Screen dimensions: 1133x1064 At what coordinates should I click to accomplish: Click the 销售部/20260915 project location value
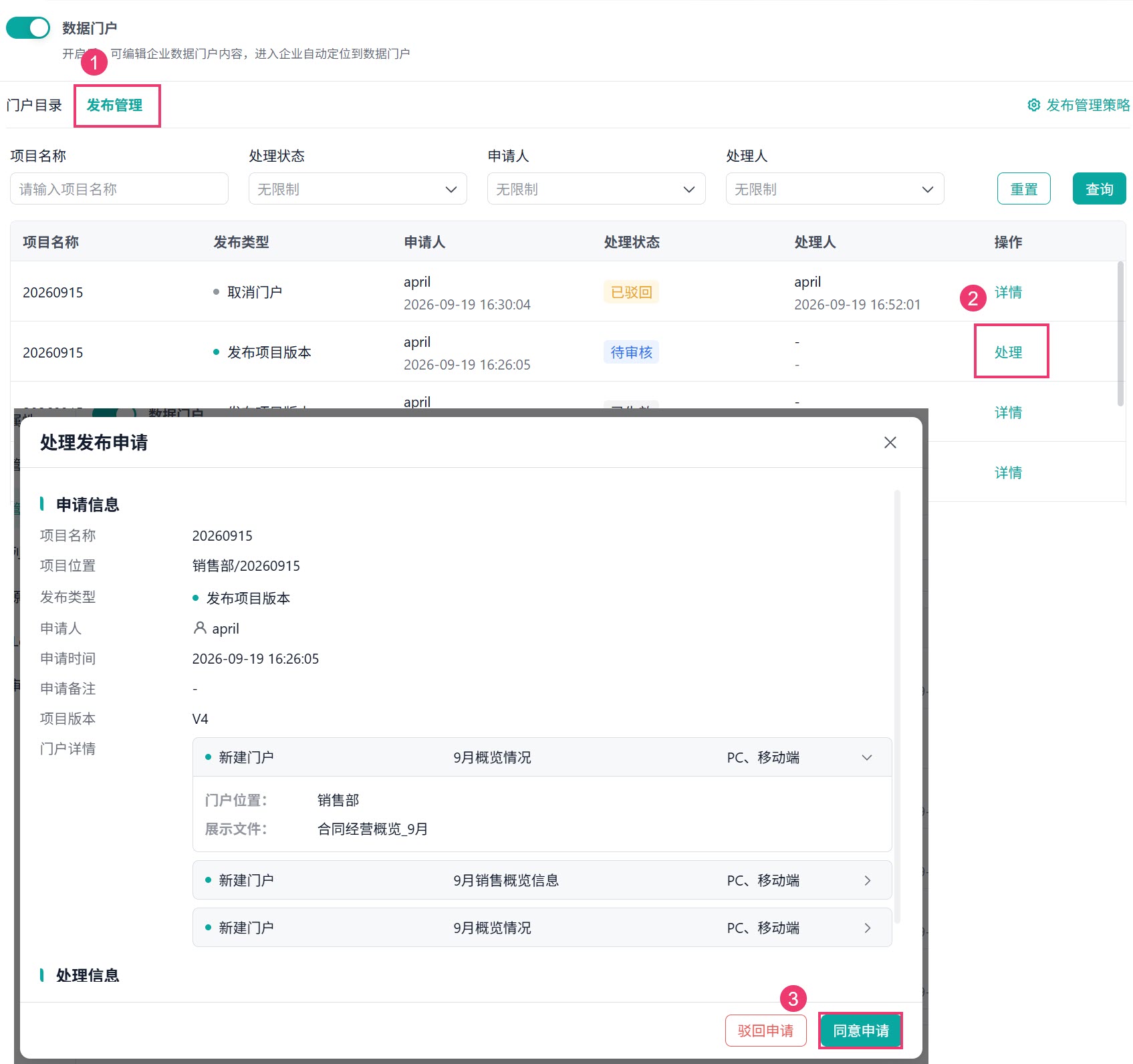tap(246, 566)
